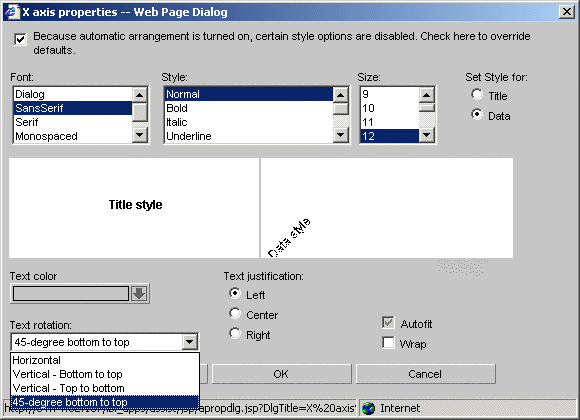Select font size 9
The height and width of the screenshot is (420, 580).
point(390,94)
